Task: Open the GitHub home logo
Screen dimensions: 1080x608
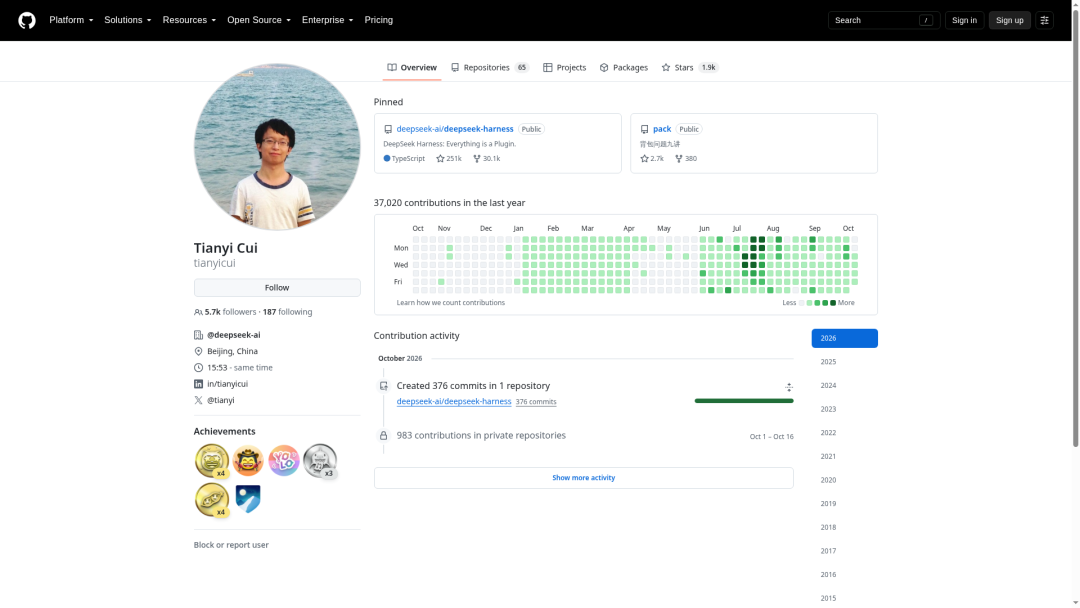Action: 27,20
